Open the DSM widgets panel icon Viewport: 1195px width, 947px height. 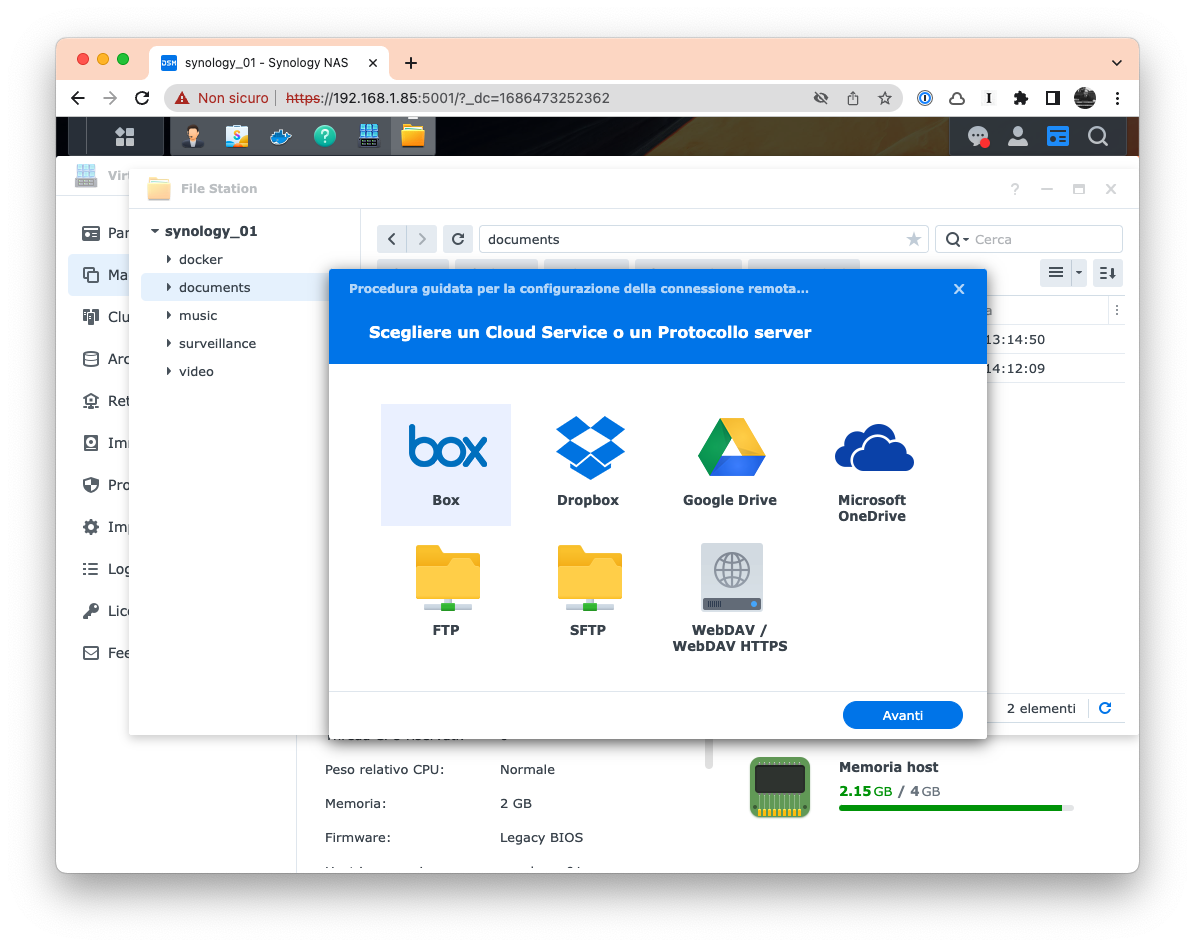[1058, 136]
